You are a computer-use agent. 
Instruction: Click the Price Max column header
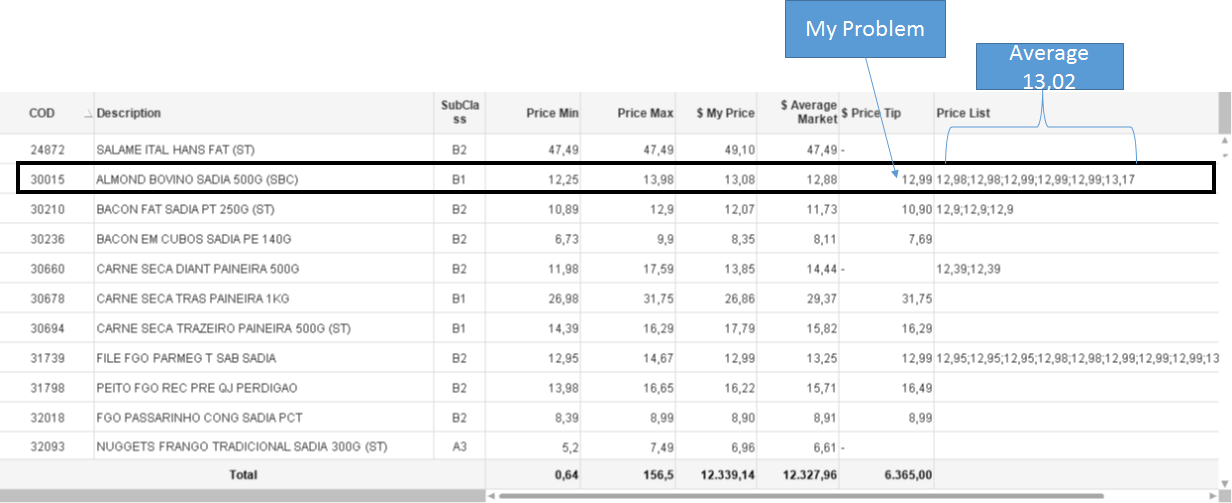tap(645, 113)
